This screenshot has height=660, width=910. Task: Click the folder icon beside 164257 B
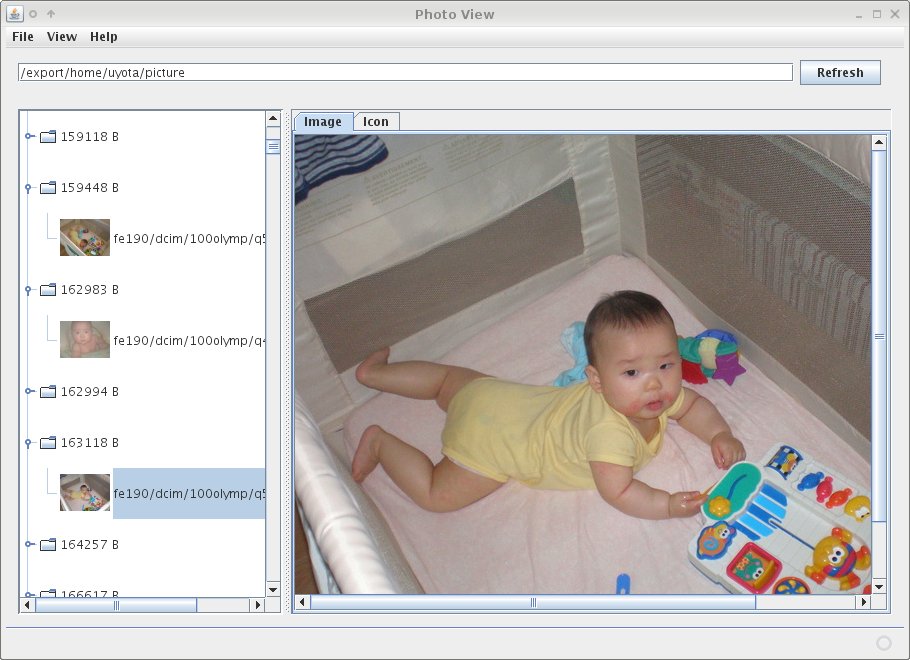coord(48,545)
